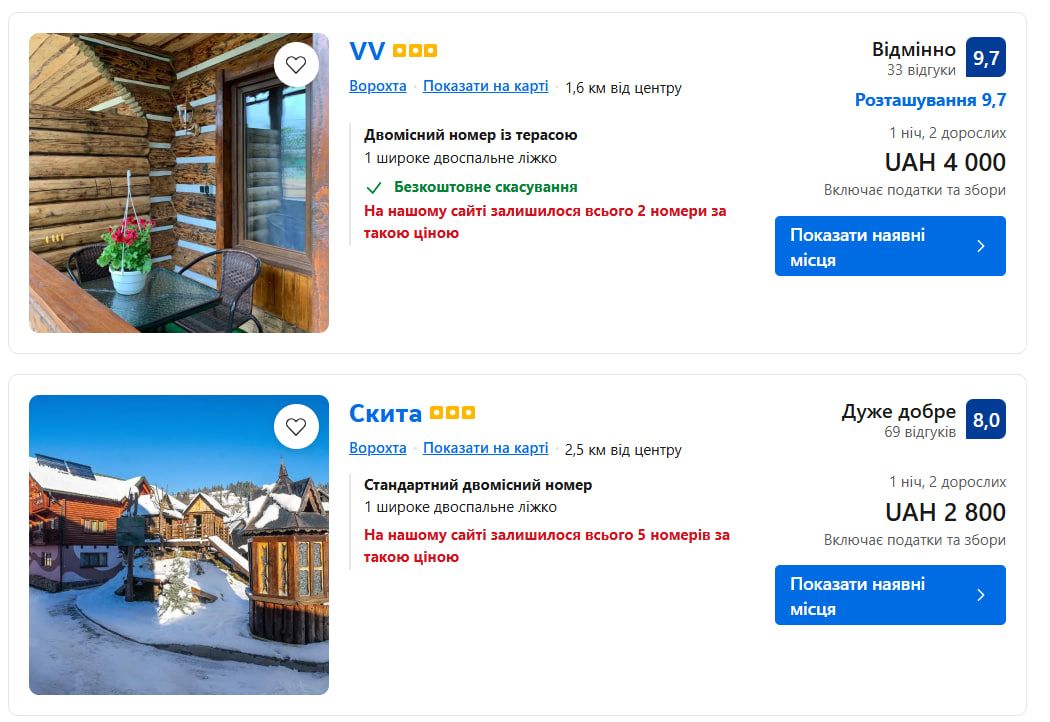Screen dimensions: 1050x722
Task: Show VV on map via Показати на карті
Action: coord(485,86)
